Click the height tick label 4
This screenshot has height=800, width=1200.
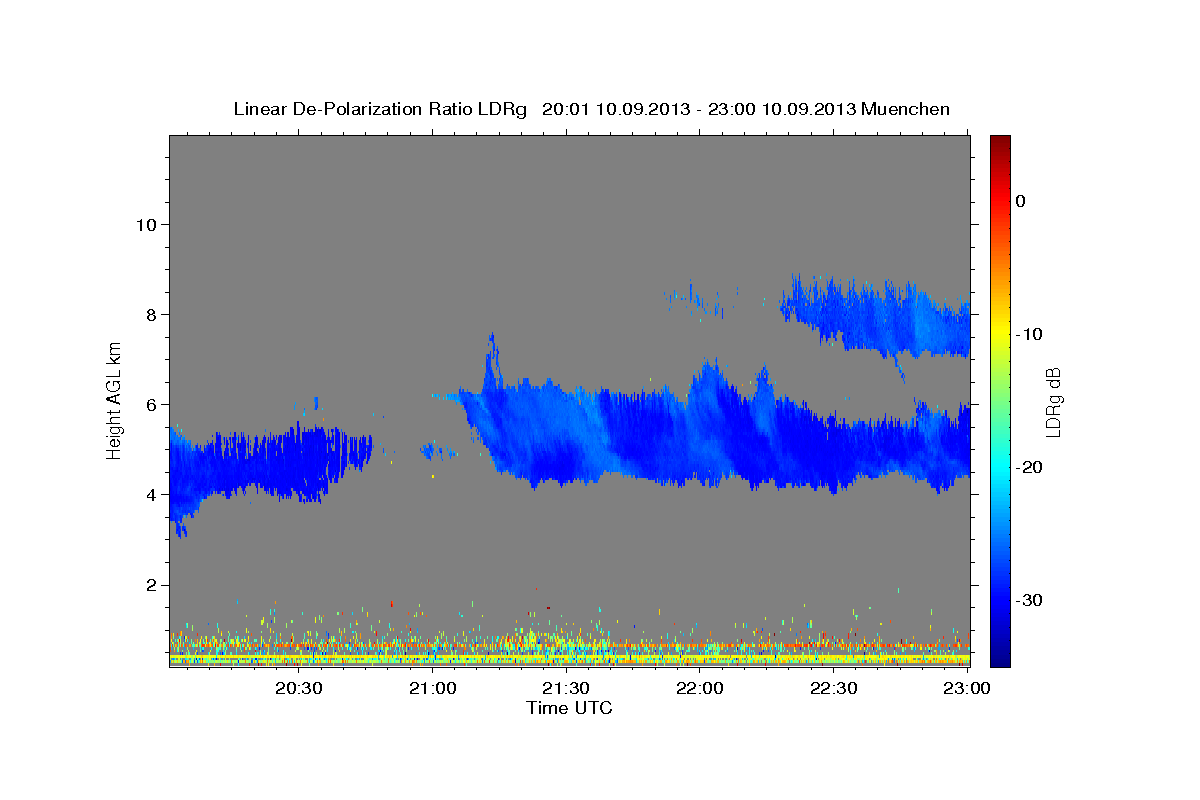click(150, 494)
